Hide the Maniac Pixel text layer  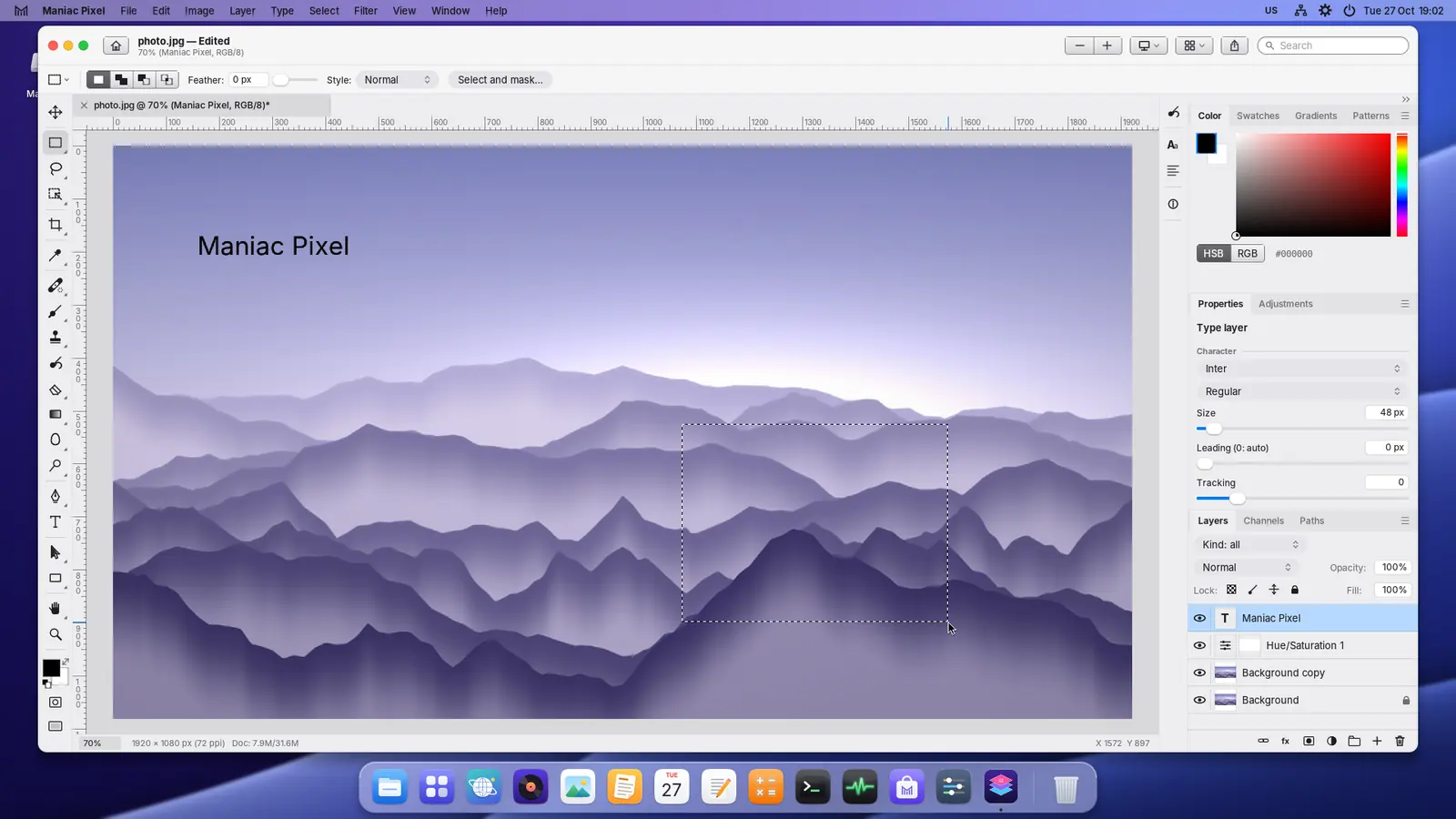[1199, 618]
